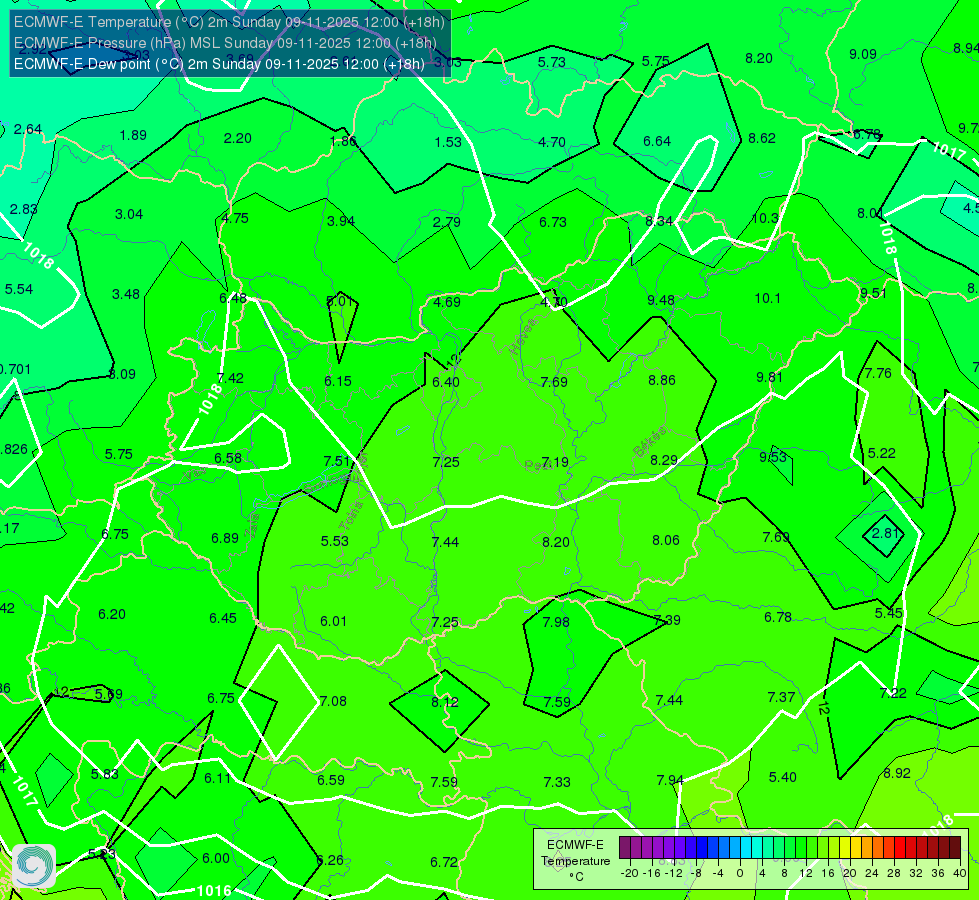The width and height of the screenshot is (979, 900).
Task: Click the temperature value 6.01
Action: (333, 621)
